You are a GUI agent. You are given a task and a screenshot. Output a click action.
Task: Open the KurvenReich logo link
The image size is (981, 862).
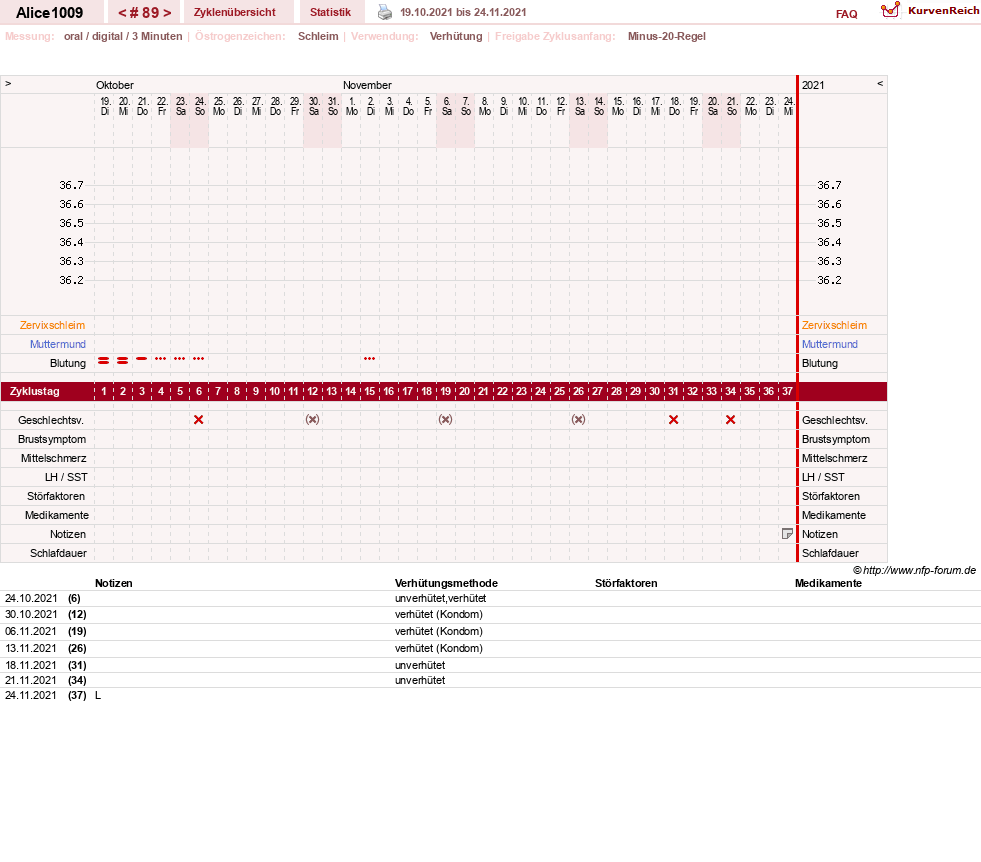[930, 11]
